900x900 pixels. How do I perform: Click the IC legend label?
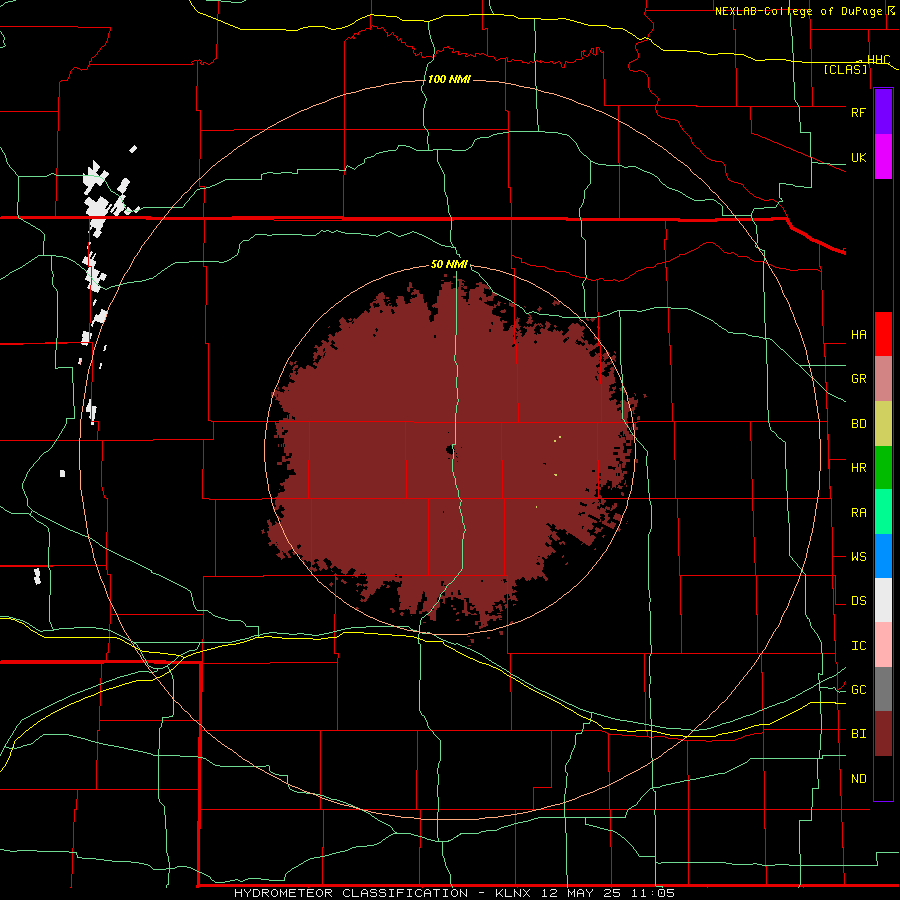pyautogui.click(x=858, y=646)
